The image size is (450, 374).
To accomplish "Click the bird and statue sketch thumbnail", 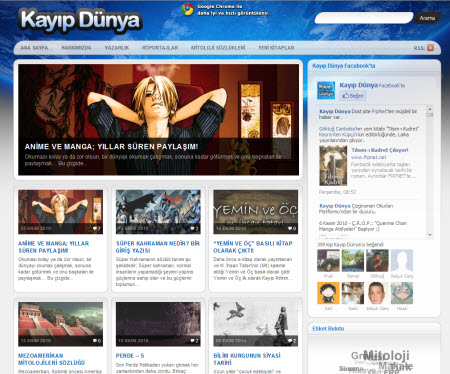I will (256, 324).
